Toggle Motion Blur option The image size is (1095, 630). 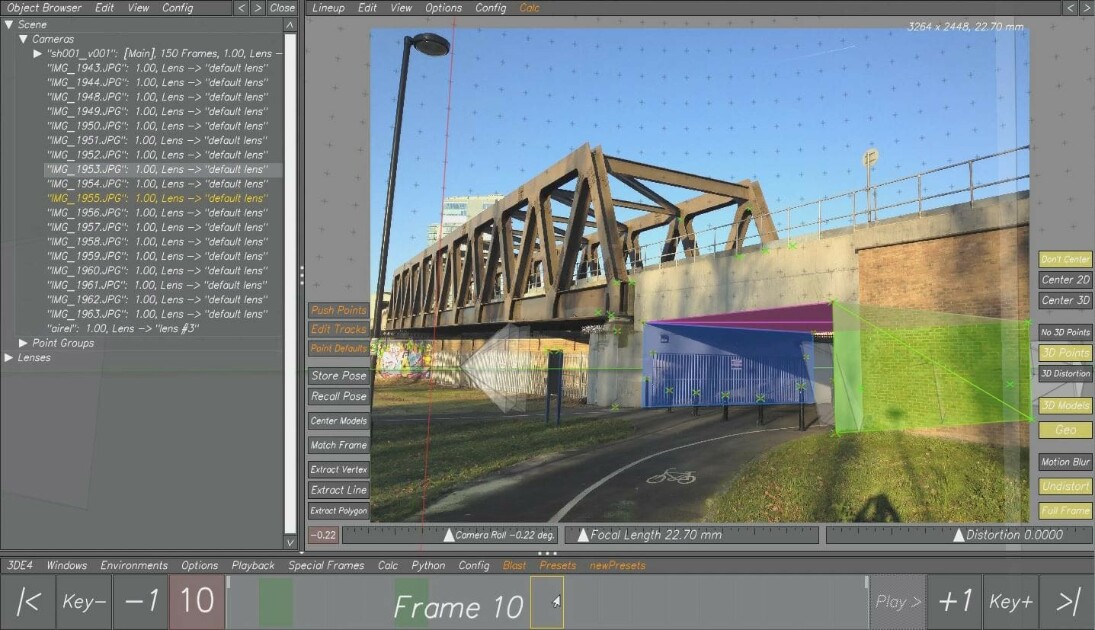tap(1065, 462)
